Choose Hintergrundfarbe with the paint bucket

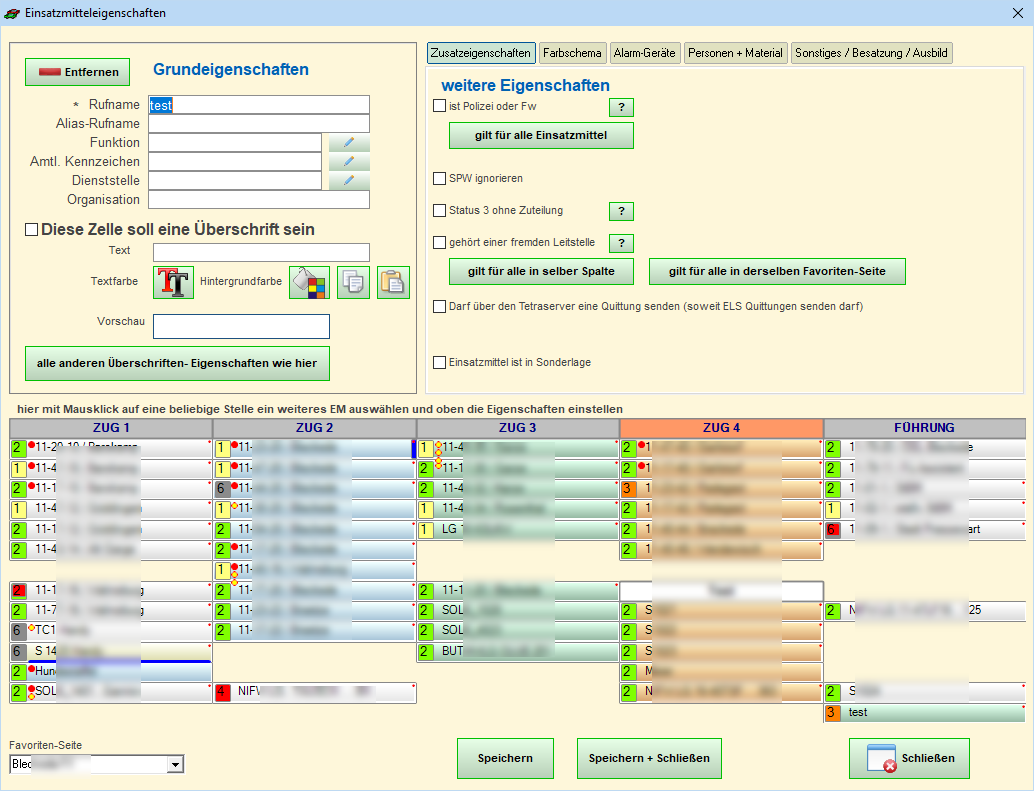[x=309, y=283]
